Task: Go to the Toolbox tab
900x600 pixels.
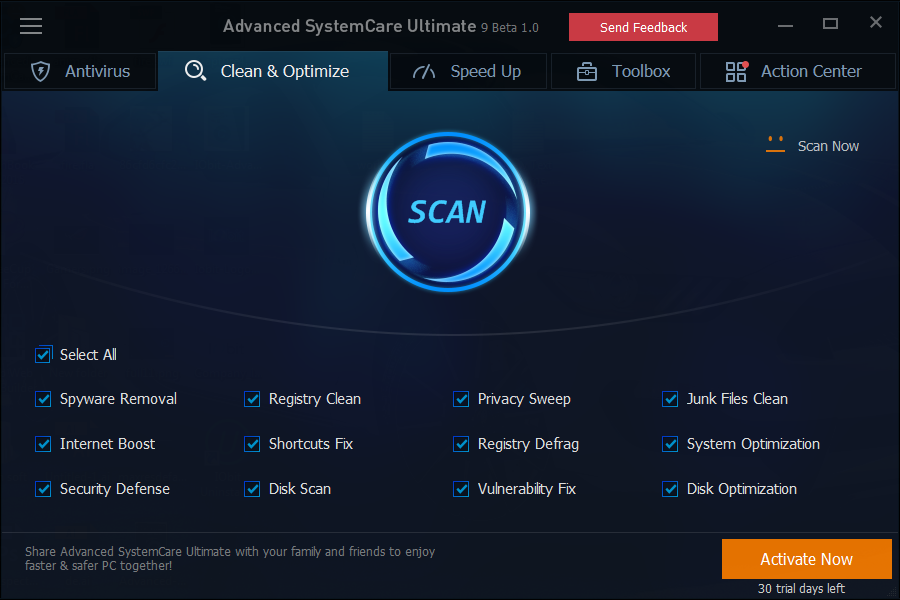Action: 623,72
